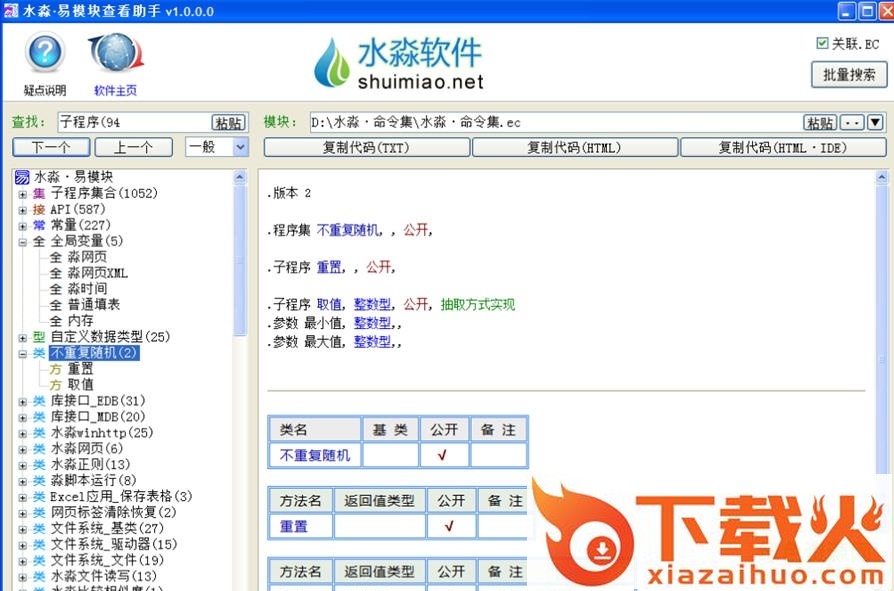Screen dimensions: 894x591
Task: Click 复制代码(HTML) button
Action: pyautogui.click(x=575, y=148)
